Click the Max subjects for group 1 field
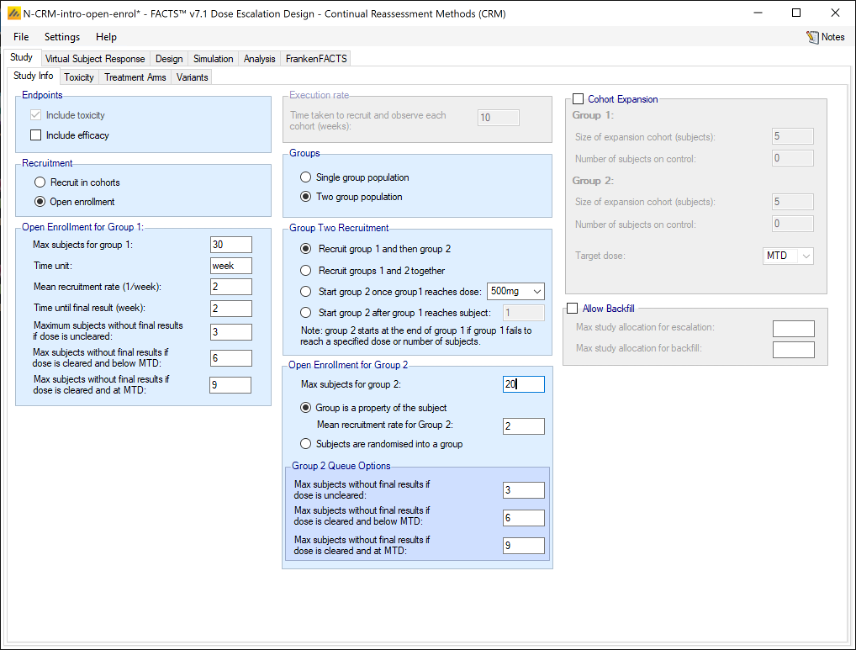The image size is (856, 650). click(x=231, y=245)
